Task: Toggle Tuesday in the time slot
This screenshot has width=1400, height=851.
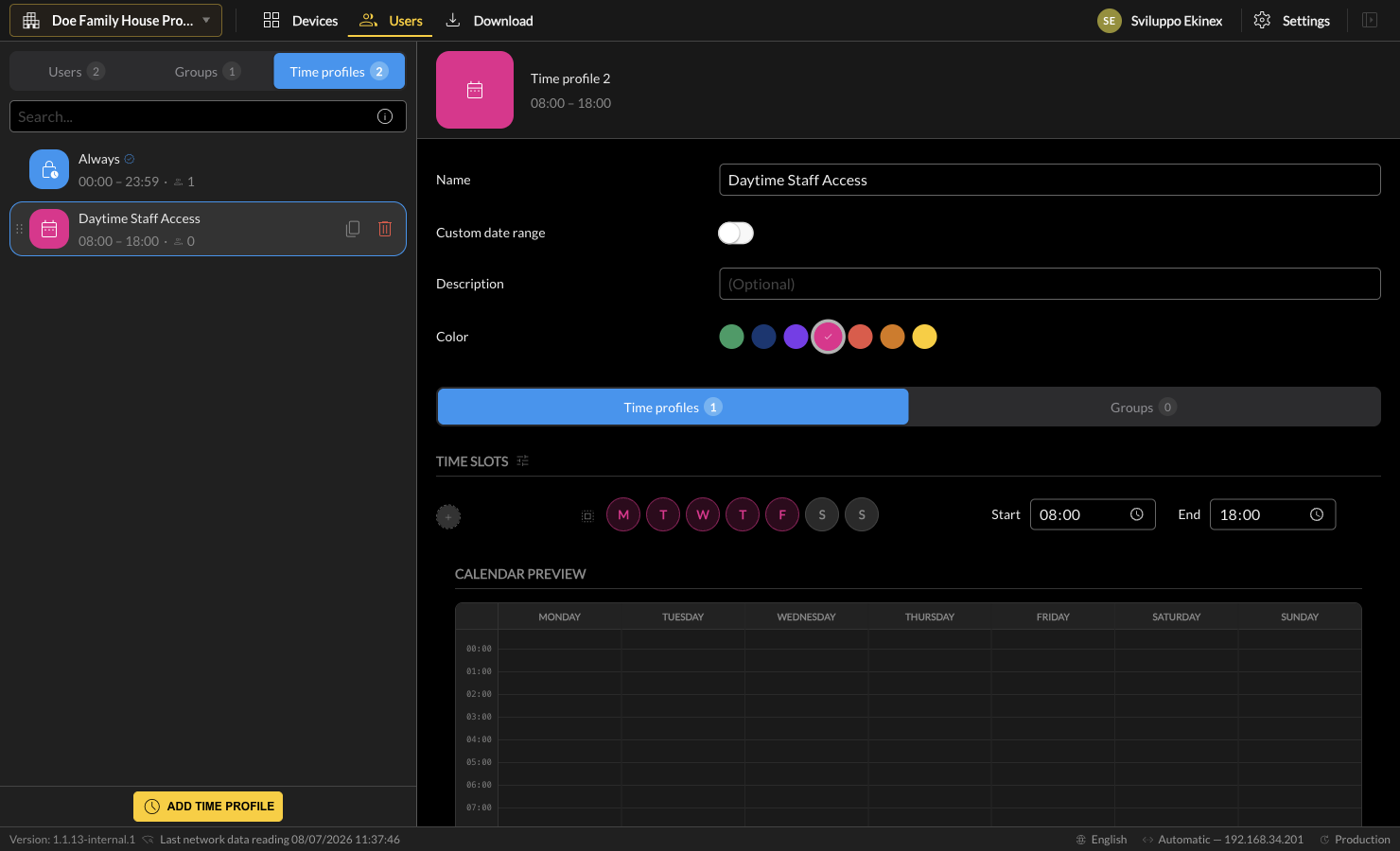Action: click(x=663, y=514)
